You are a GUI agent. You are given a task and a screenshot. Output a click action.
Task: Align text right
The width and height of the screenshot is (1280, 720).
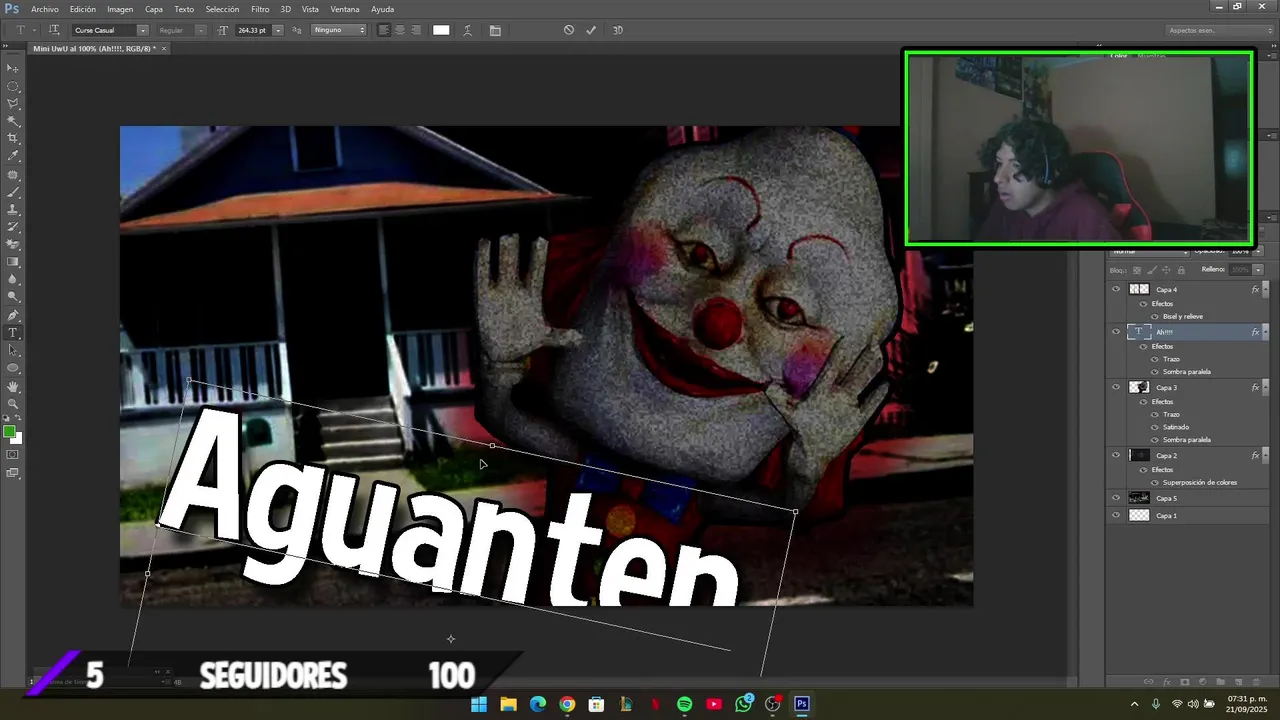coord(416,30)
